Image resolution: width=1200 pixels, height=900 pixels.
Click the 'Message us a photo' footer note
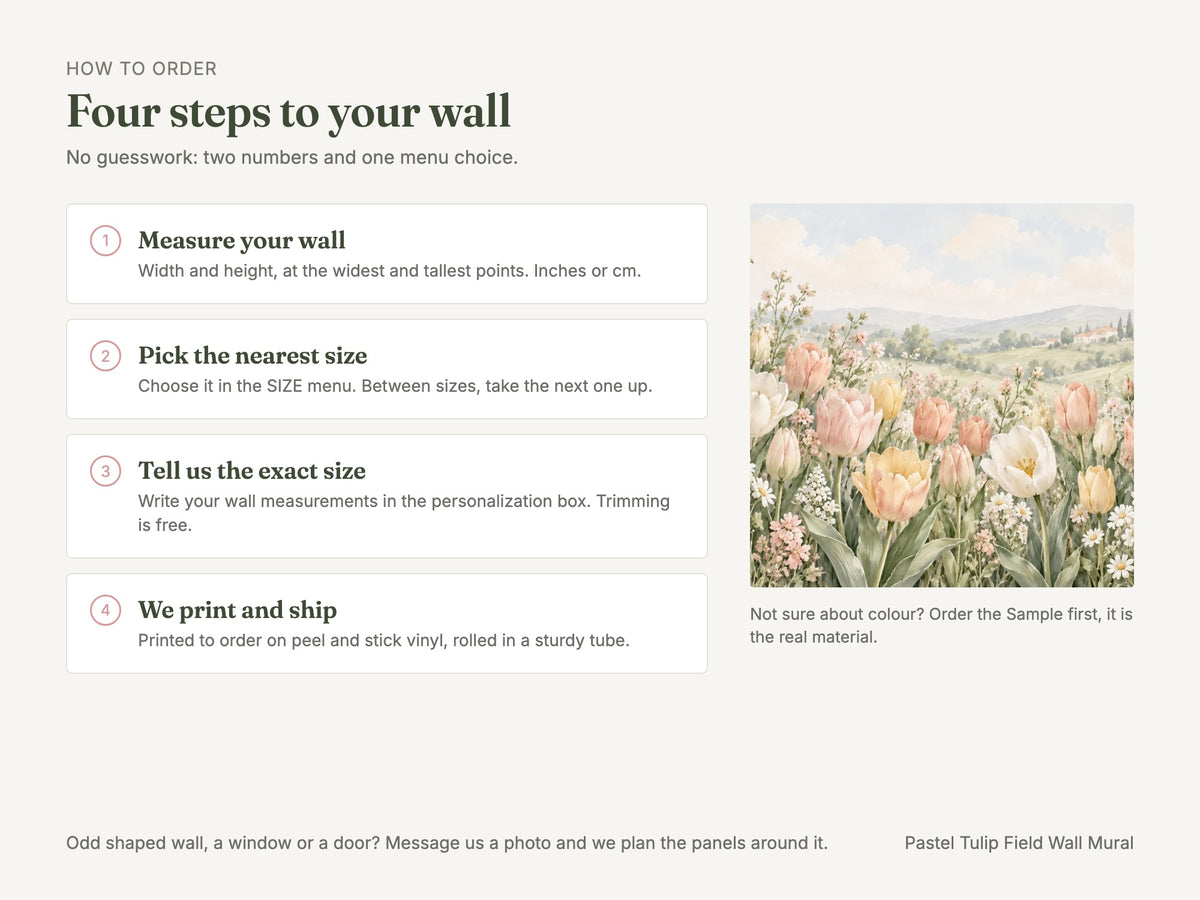[x=447, y=843]
